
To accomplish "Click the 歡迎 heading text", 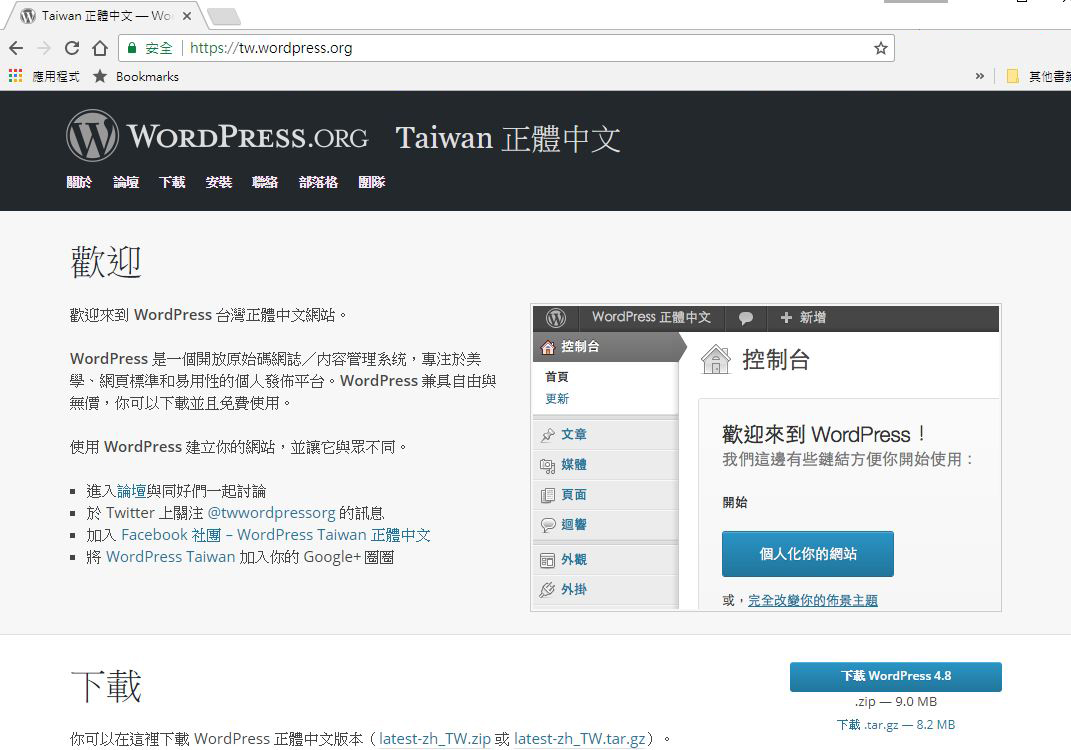I will tap(106, 262).
